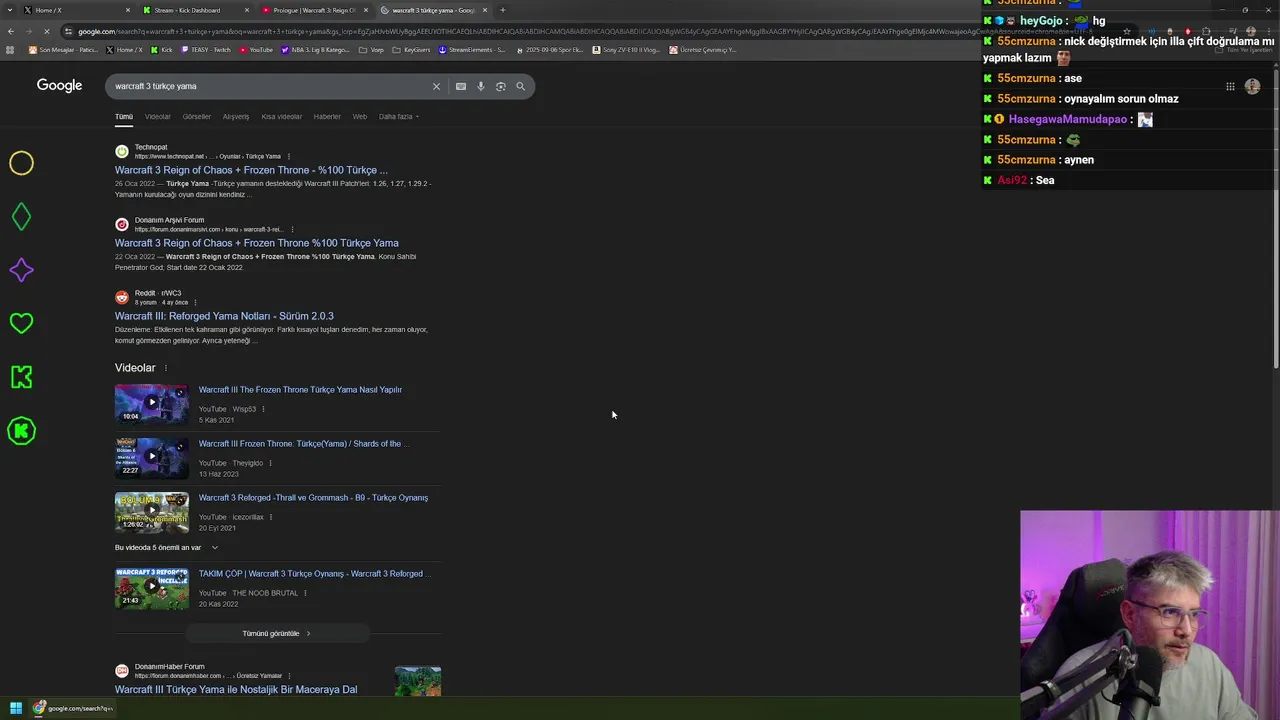The width and height of the screenshot is (1280, 720).
Task: Start voice search with microphone icon
Action: (x=481, y=86)
